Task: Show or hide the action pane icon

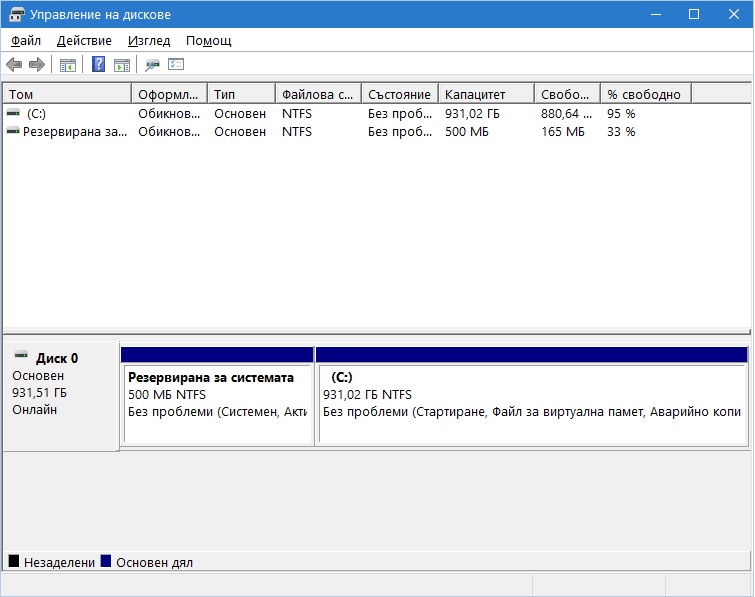Action: coord(122,65)
